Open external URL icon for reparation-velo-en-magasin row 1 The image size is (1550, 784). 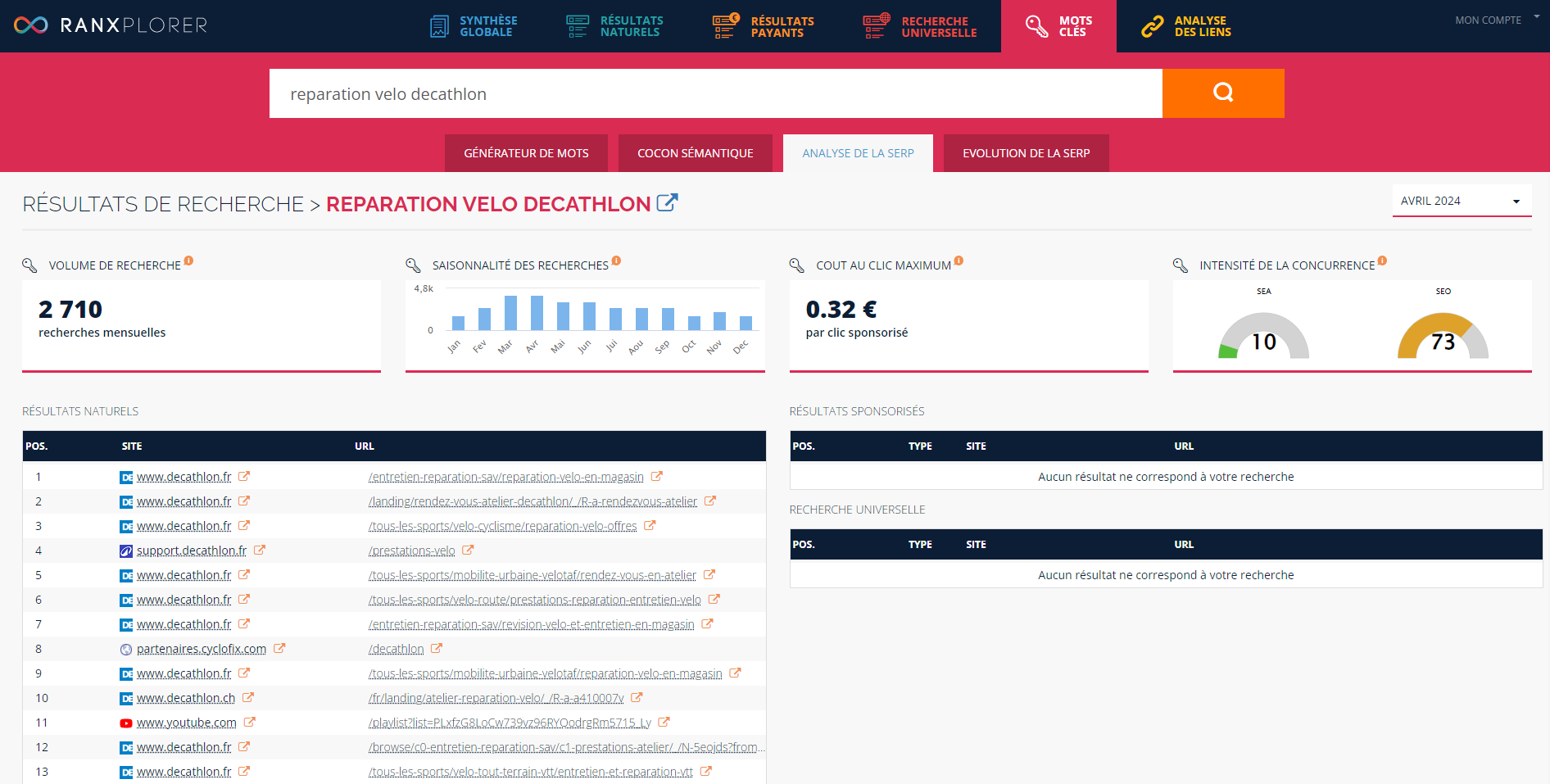(x=657, y=476)
